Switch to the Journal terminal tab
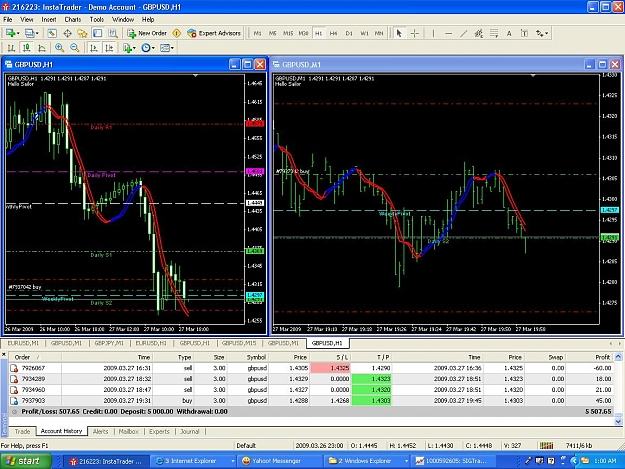Image resolution: width=625 pixels, height=469 pixels. pyautogui.click(x=189, y=431)
